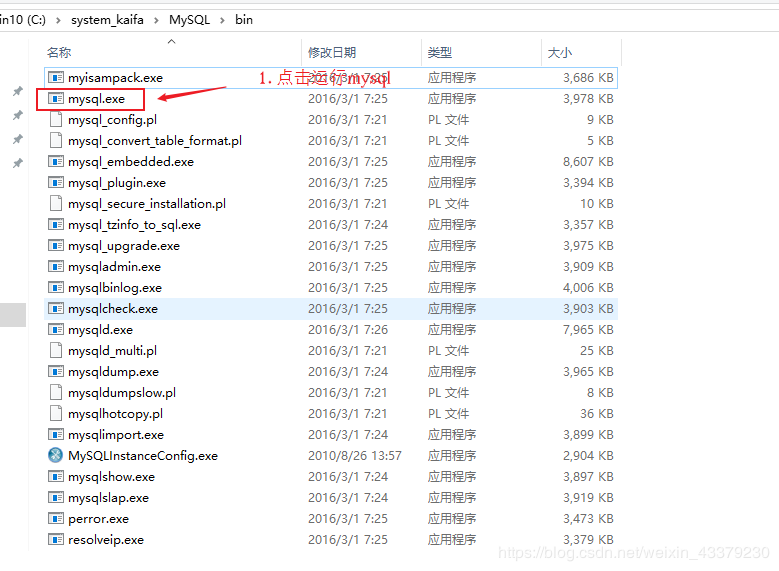The width and height of the screenshot is (779, 571).
Task: Select the mysql_upgrade.exe icon
Action: point(56,245)
